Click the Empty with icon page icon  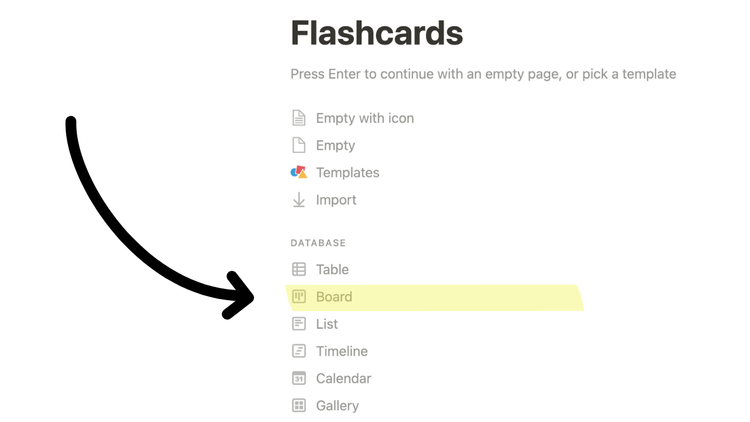point(298,118)
